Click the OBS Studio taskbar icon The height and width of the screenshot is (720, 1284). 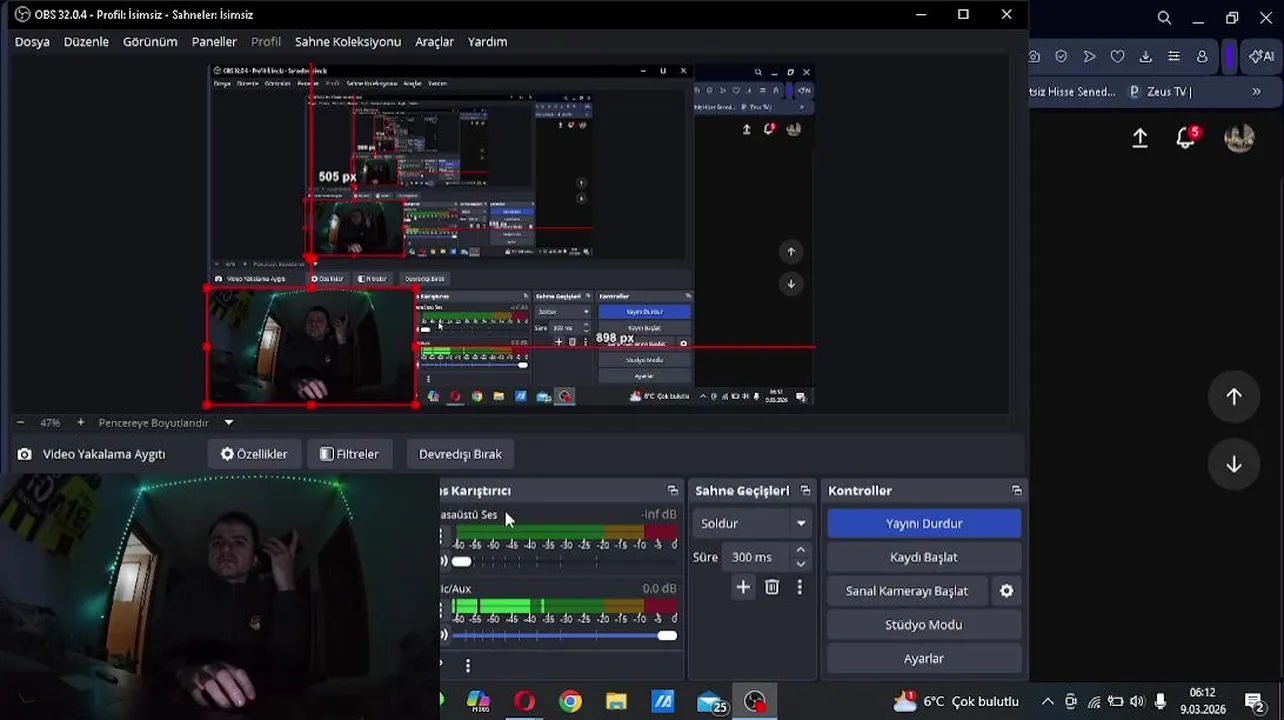tap(755, 702)
